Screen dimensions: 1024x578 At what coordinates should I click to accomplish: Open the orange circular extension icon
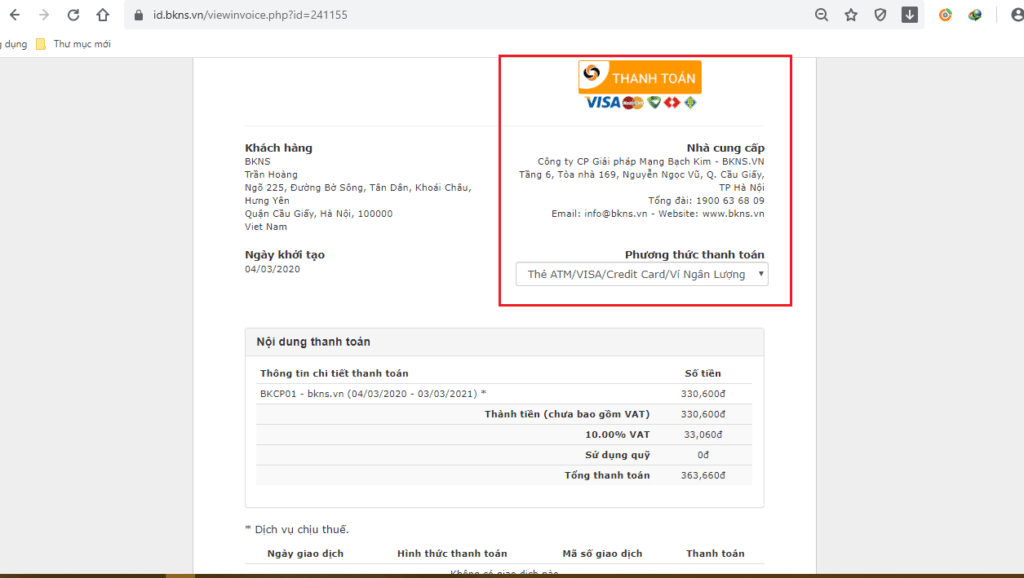click(945, 15)
